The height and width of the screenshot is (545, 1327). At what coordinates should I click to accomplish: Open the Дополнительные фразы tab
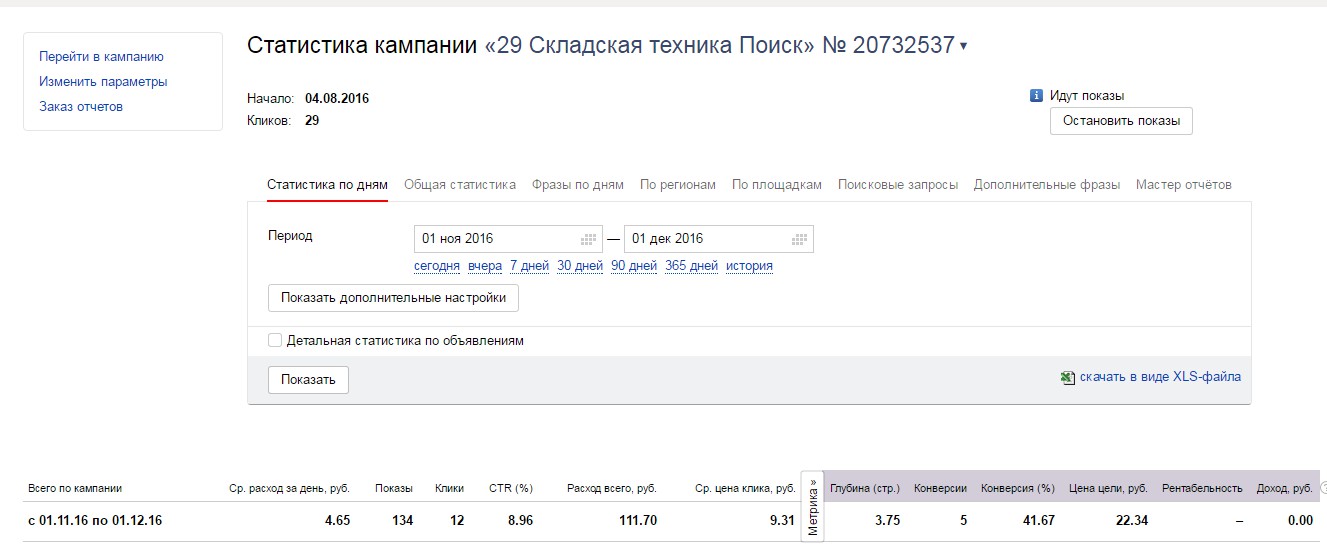tap(1047, 185)
